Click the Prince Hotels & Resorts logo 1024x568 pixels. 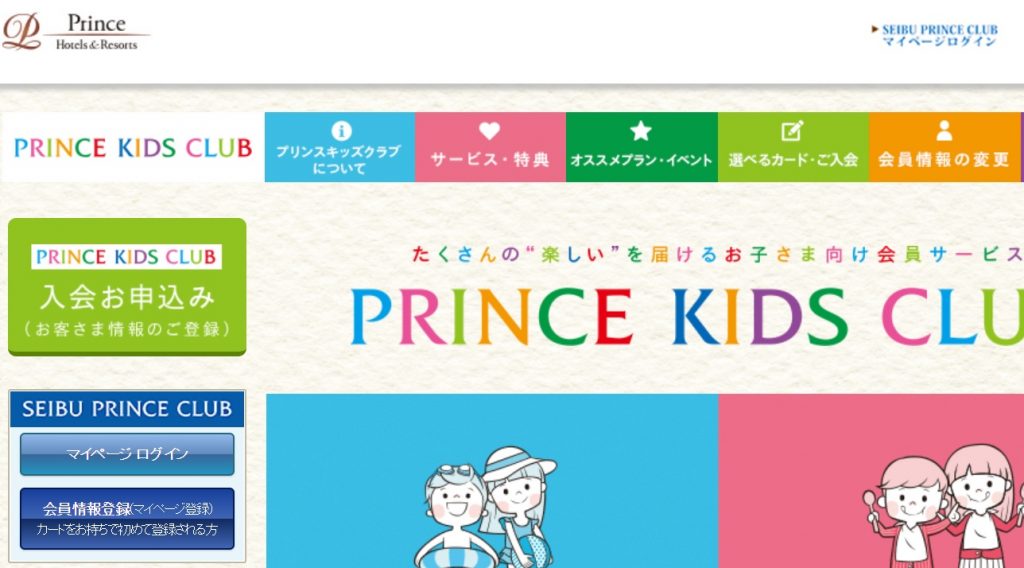click(x=76, y=32)
